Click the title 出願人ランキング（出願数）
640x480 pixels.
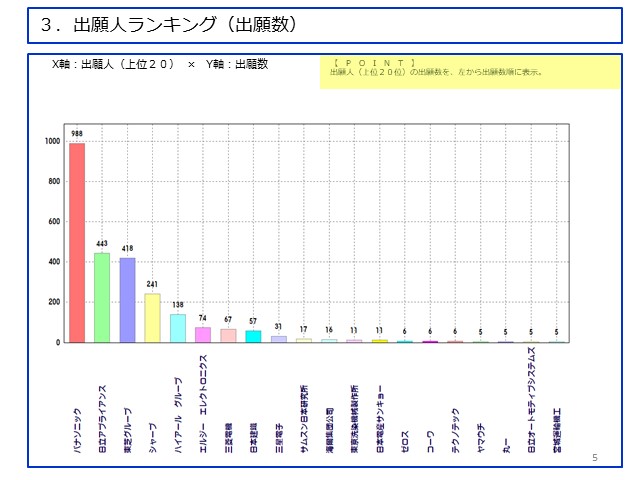[168, 24]
